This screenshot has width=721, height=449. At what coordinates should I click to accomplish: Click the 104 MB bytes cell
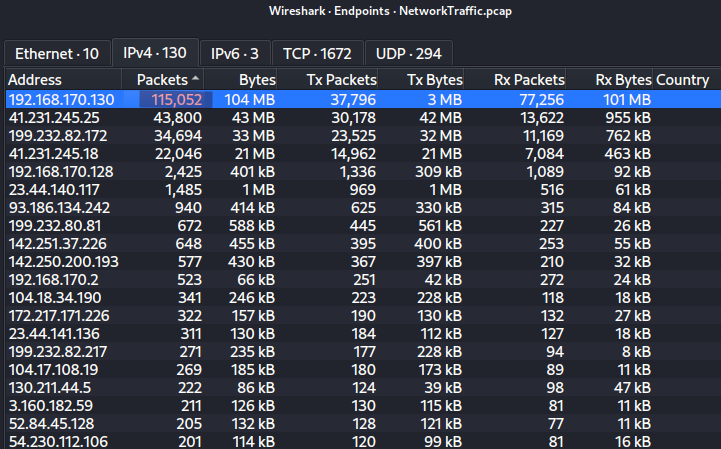[x=250, y=99]
